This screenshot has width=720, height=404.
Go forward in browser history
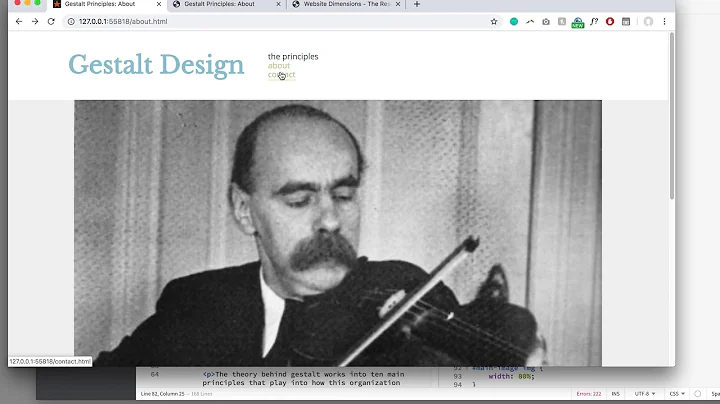[x=35, y=22]
